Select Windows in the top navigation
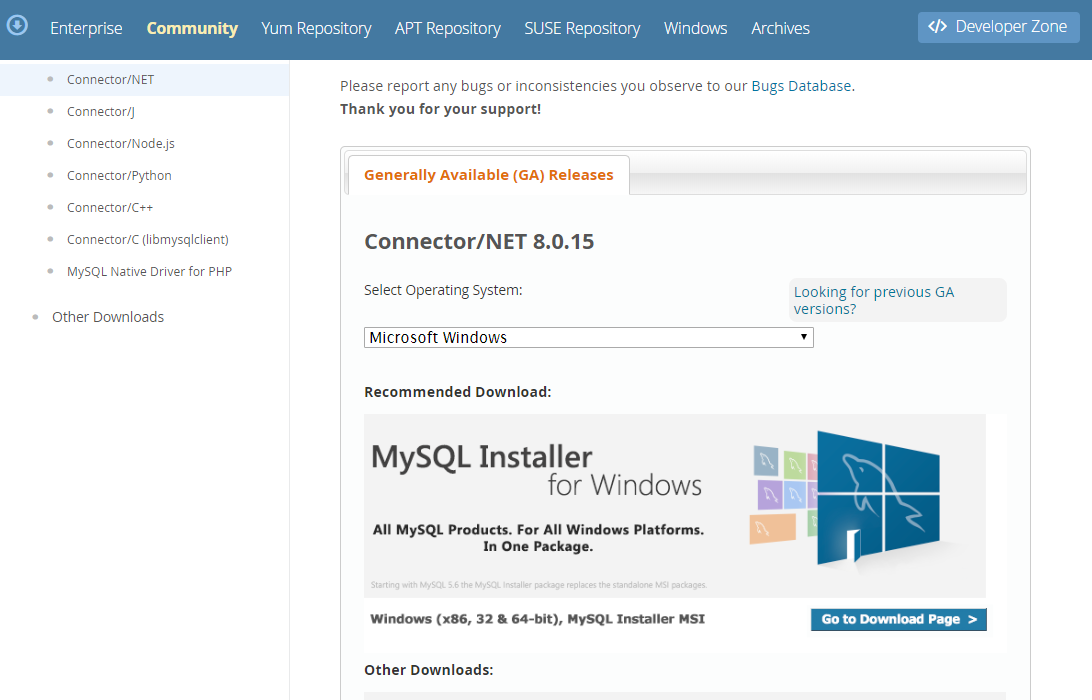Screen dimensions: 1092x700 pos(695,28)
